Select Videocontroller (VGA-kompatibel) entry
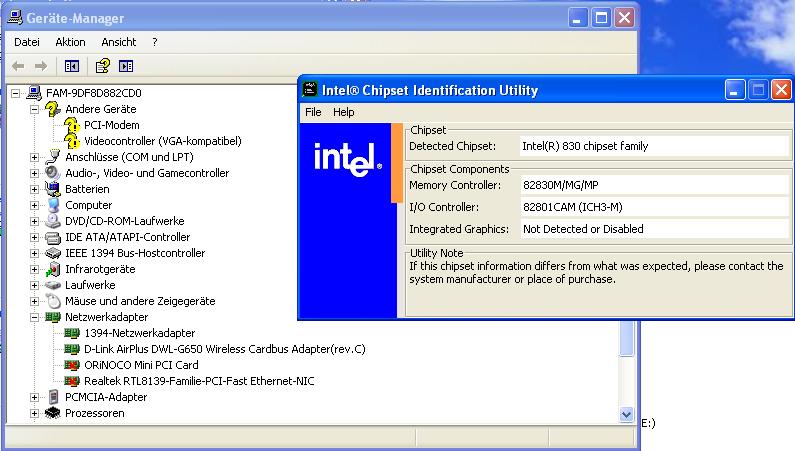 (x=163, y=141)
